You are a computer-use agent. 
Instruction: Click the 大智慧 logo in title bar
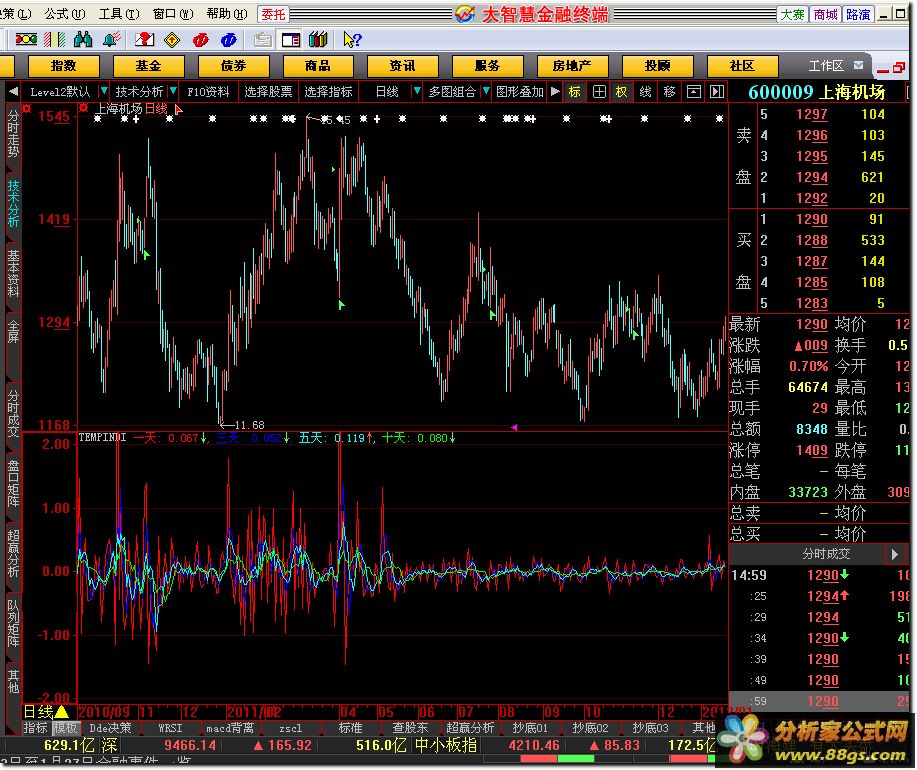pyautogui.click(x=465, y=13)
